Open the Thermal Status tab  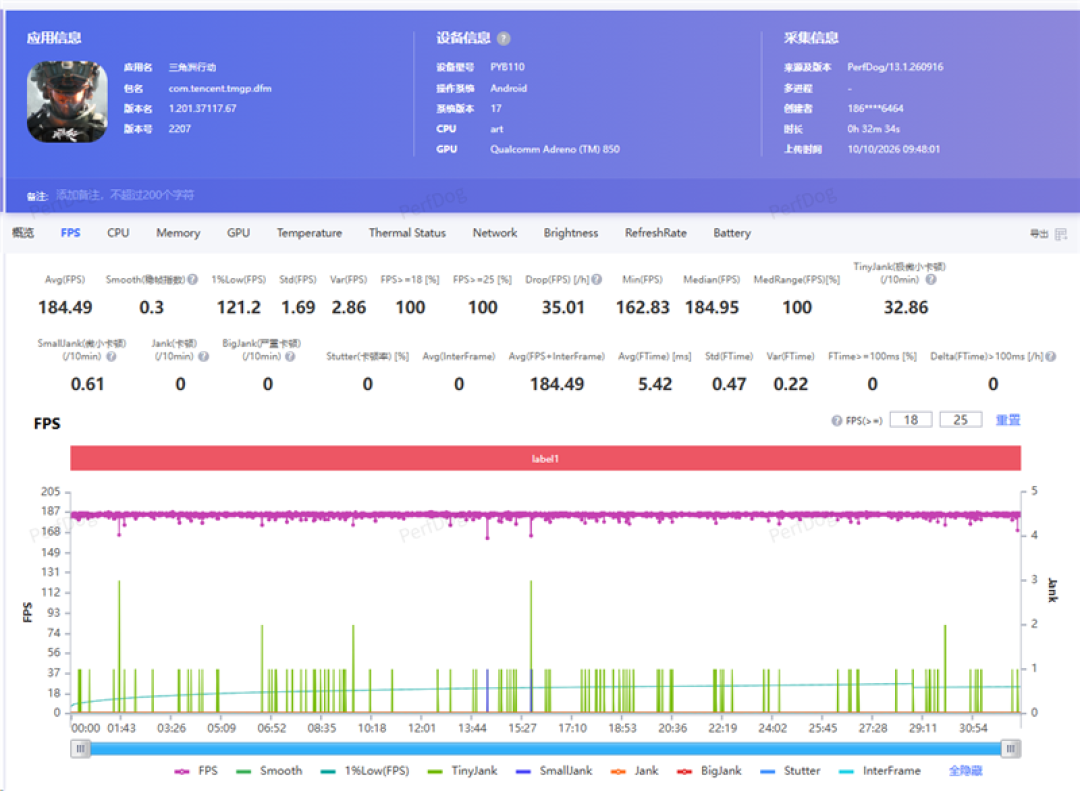[407, 233]
